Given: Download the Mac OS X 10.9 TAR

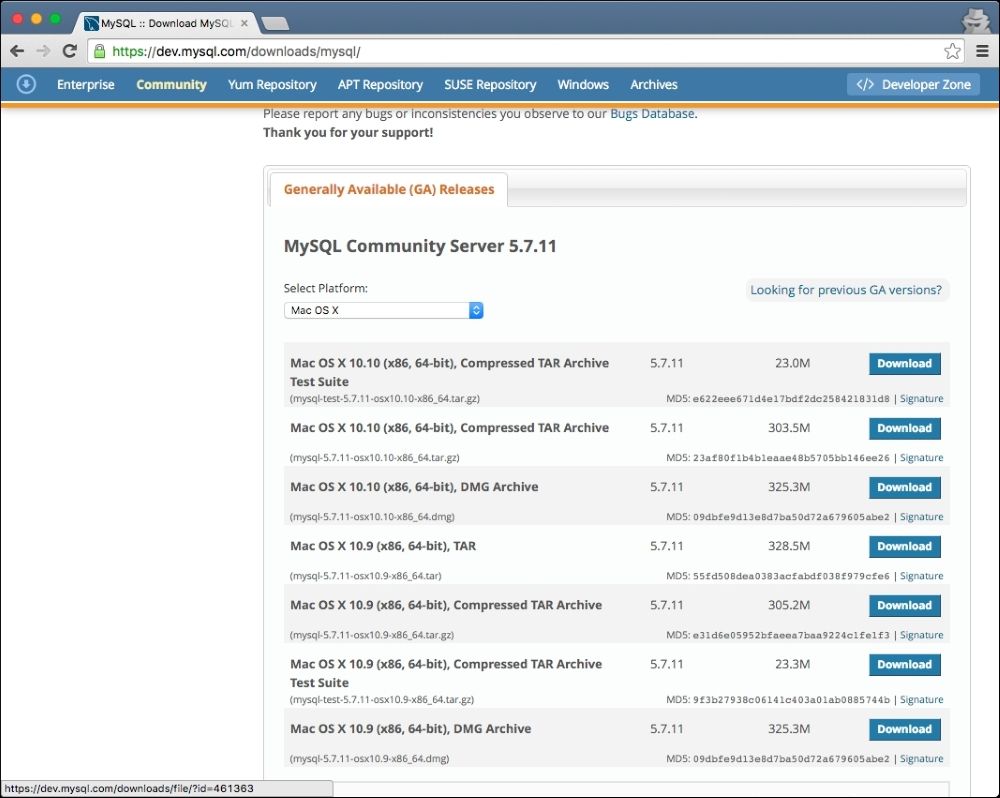Looking at the screenshot, I should click(x=904, y=546).
